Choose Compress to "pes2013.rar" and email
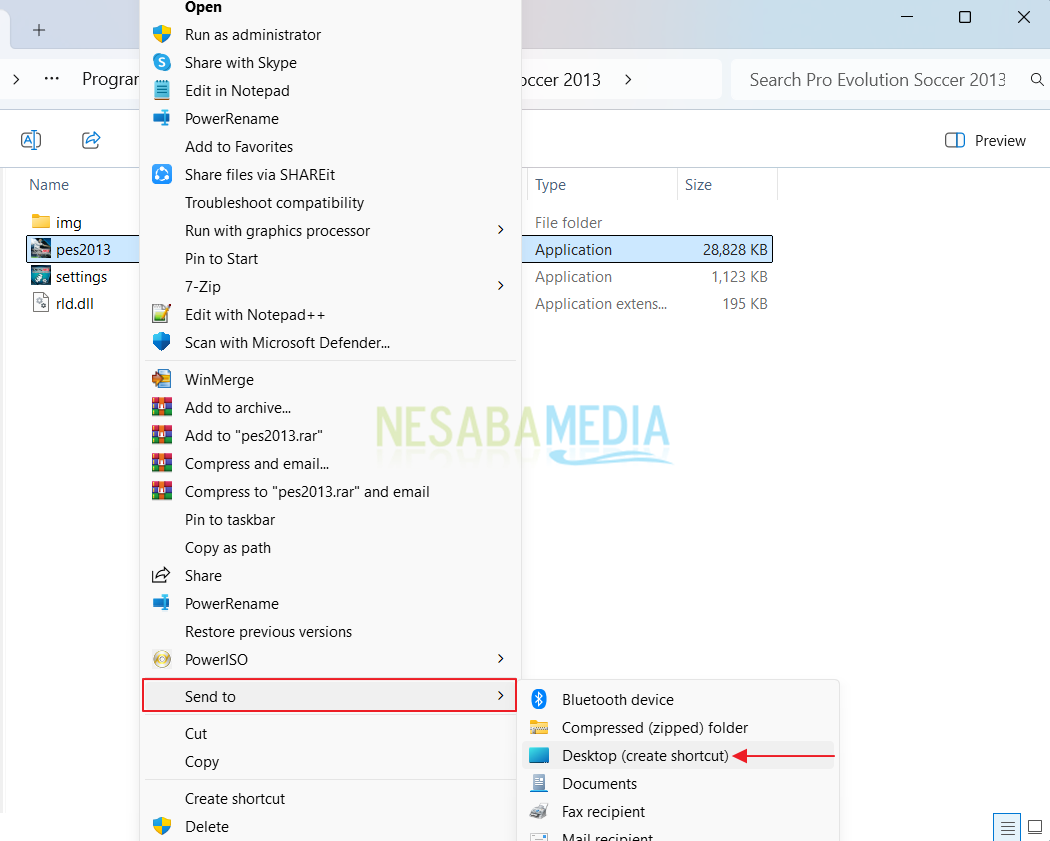 click(307, 491)
